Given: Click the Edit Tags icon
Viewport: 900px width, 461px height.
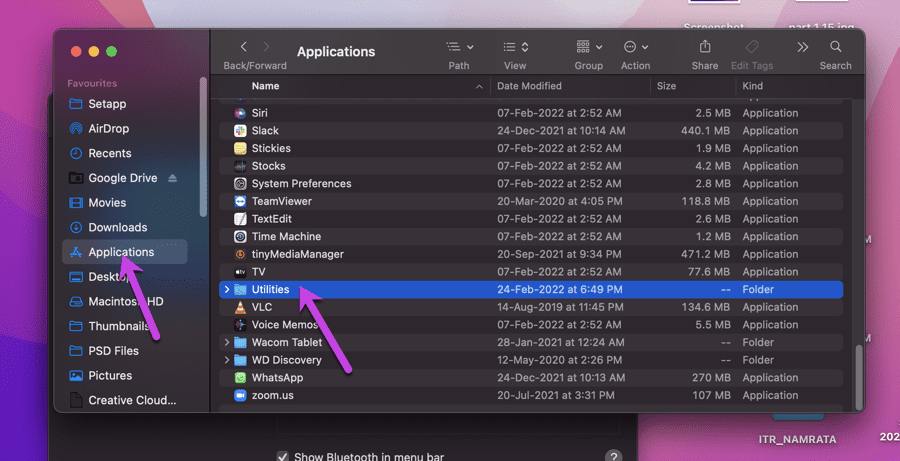Looking at the screenshot, I should [x=752, y=47].
